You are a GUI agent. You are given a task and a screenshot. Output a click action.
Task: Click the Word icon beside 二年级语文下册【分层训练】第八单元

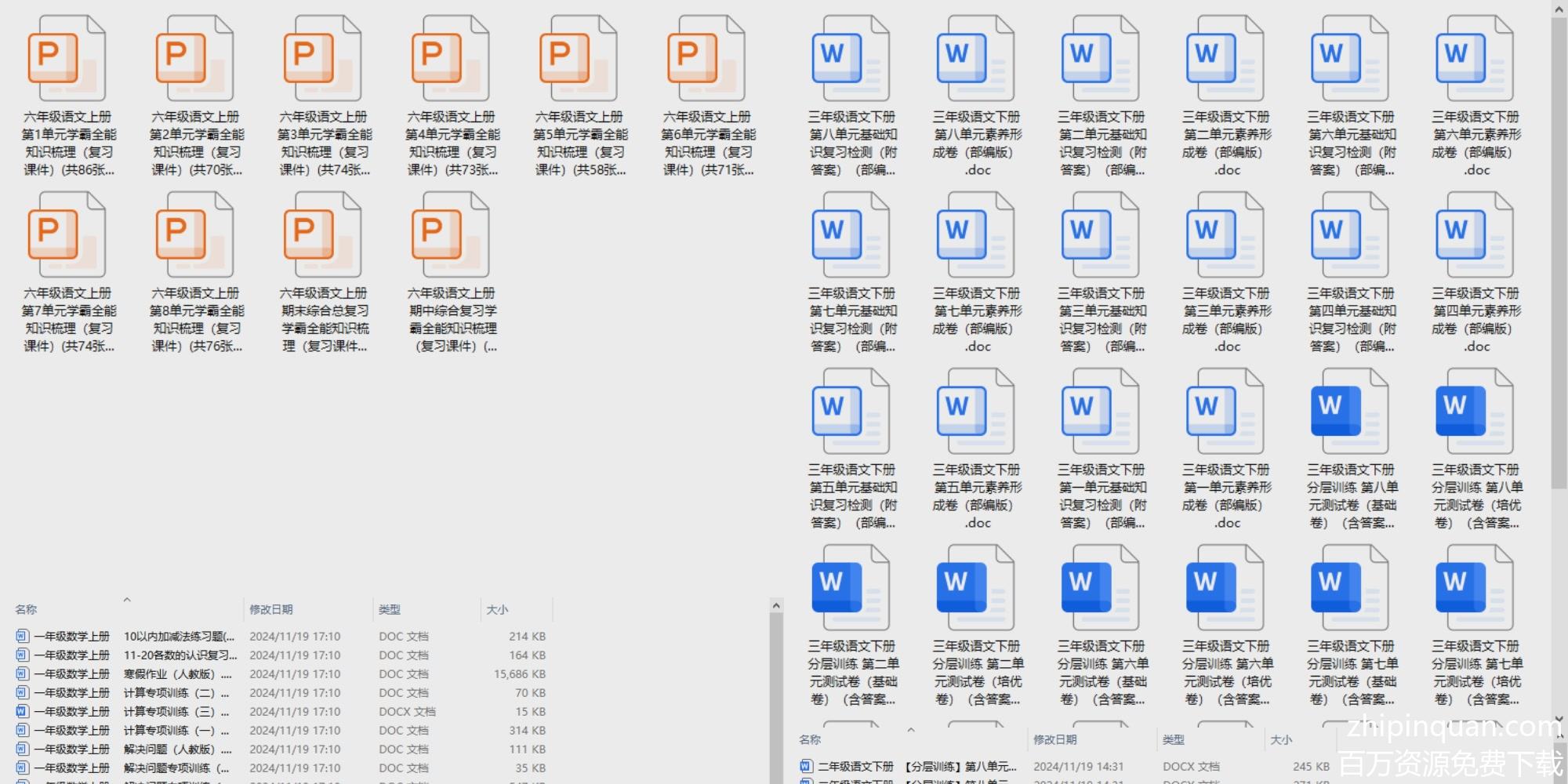[806, 767]
